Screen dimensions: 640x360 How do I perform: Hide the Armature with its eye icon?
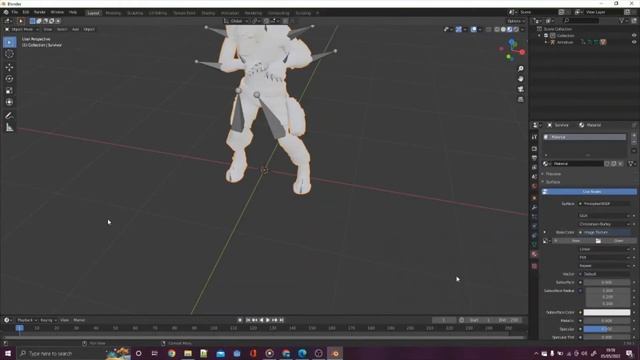634,42
